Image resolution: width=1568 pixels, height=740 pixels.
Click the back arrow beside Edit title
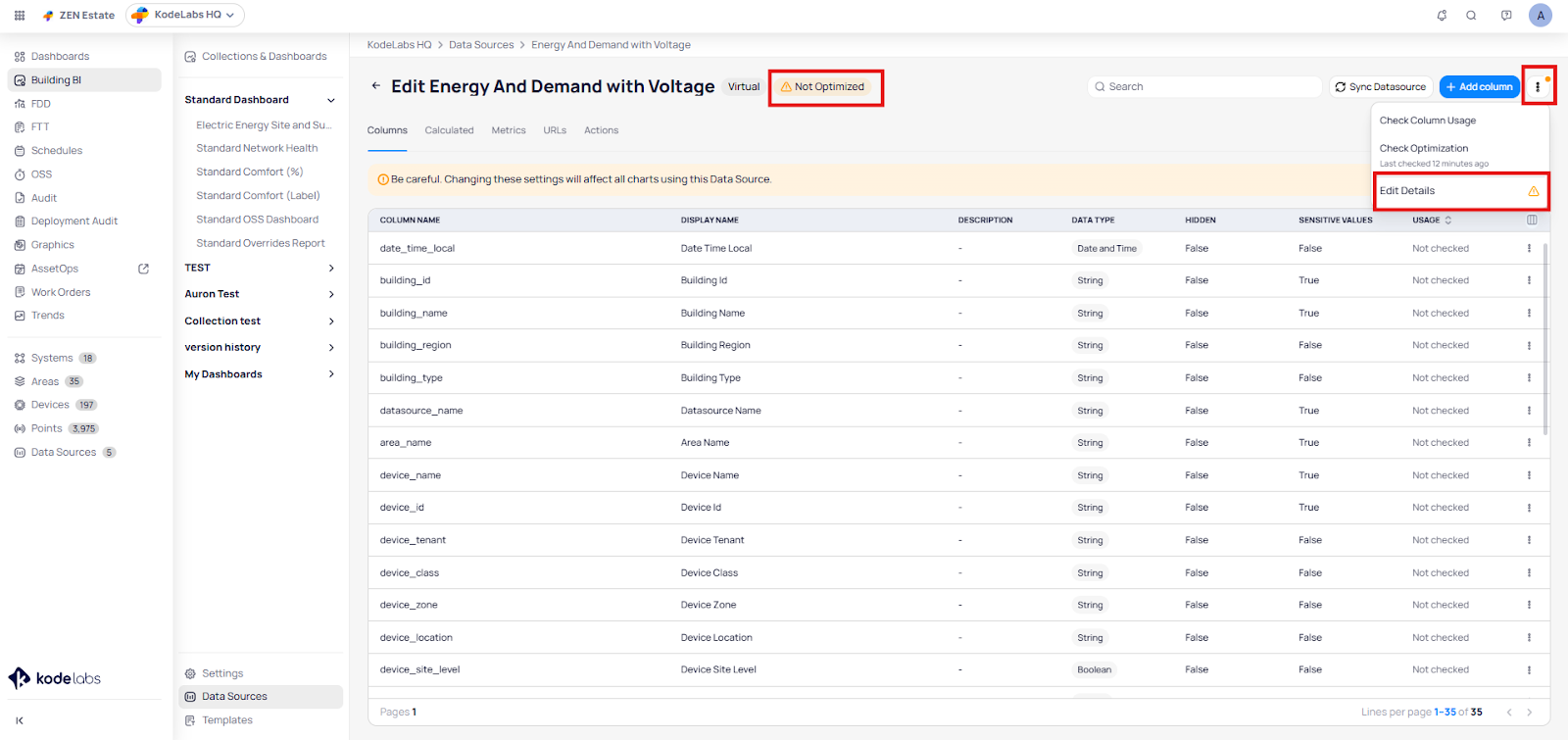point(375,86)
